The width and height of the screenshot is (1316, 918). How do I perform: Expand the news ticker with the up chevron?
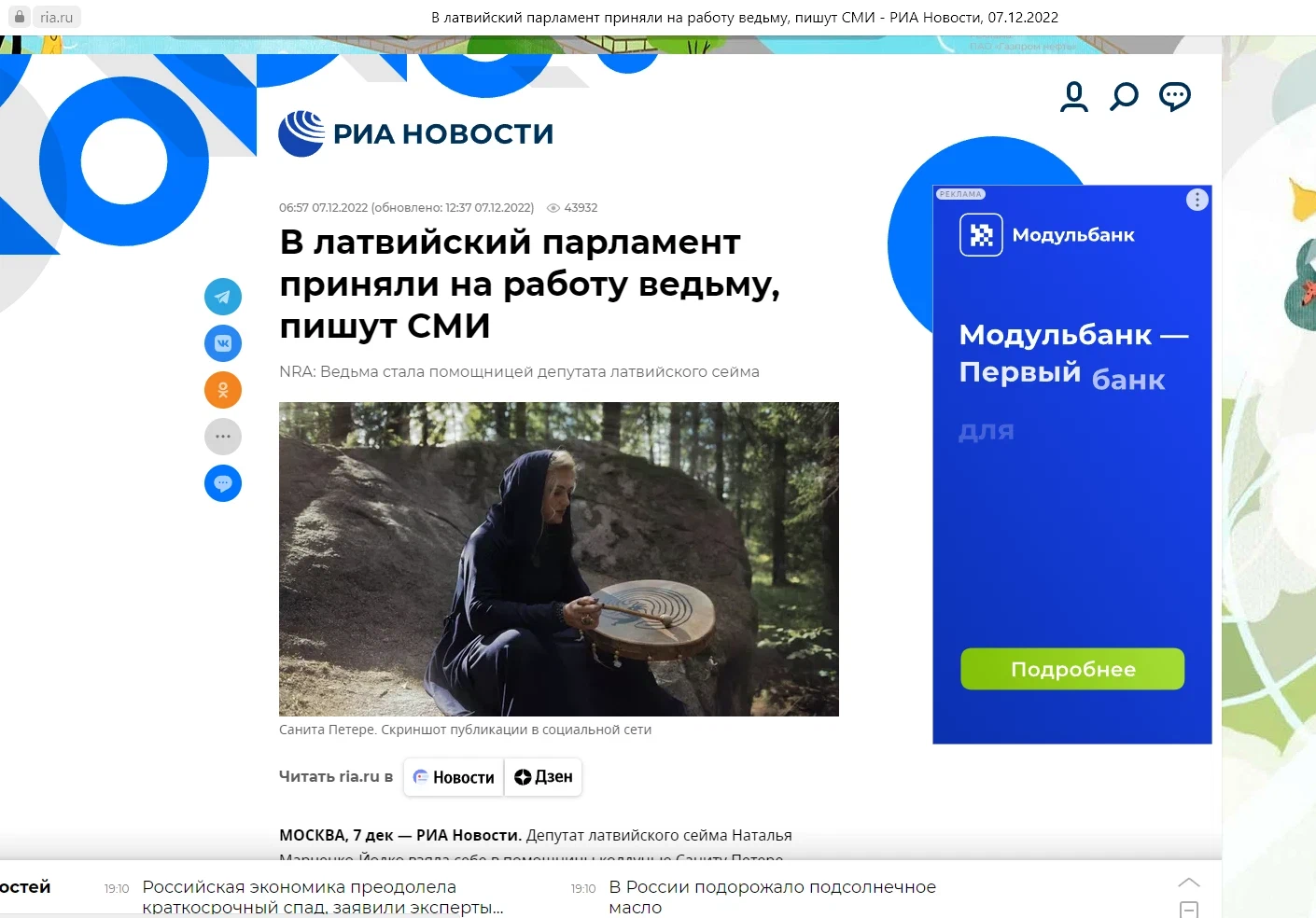click(1189, 883)
